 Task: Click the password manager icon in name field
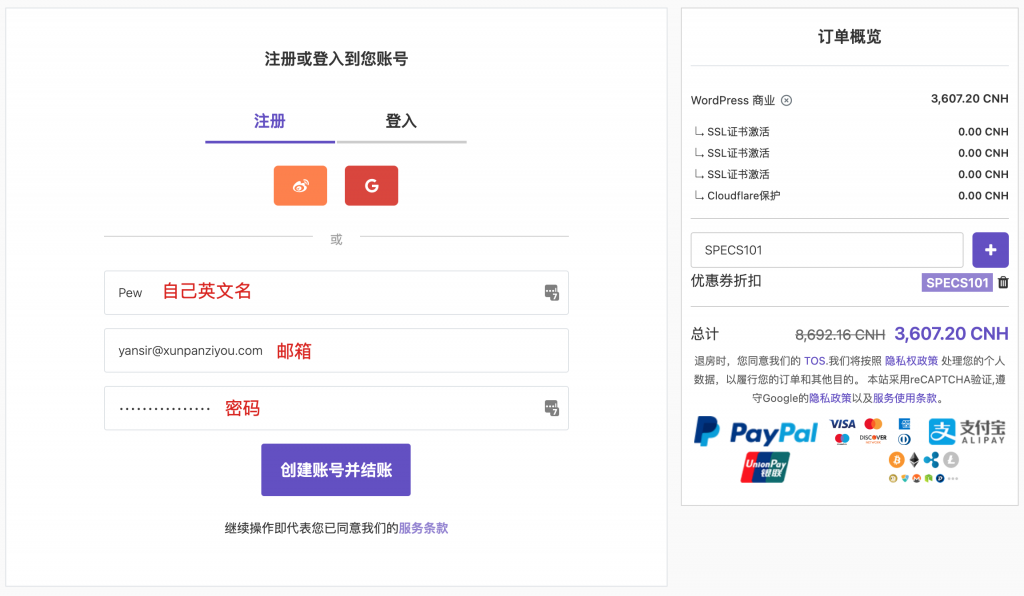[551, 293]
